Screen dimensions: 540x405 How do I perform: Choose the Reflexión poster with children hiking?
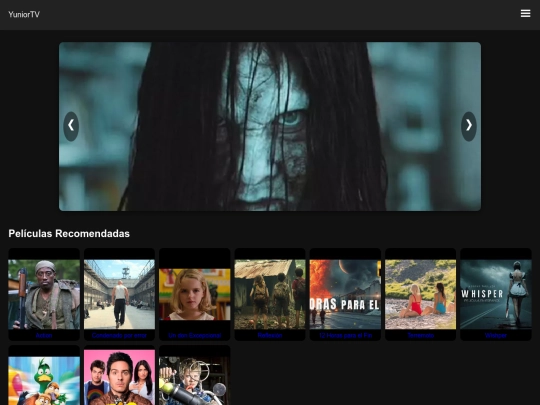[x=270, y=294]
